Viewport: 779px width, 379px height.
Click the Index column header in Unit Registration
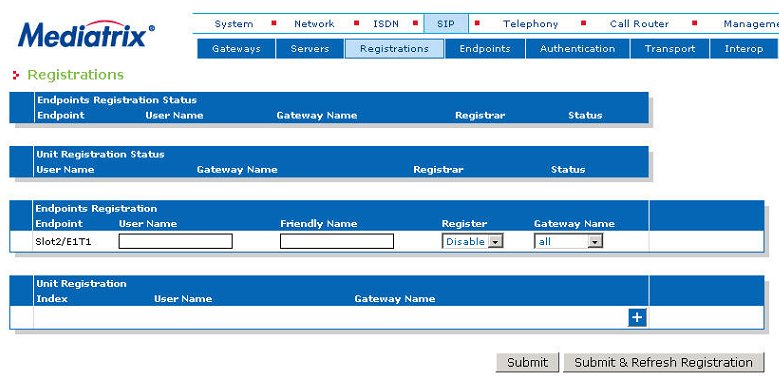tap(52, 299)
